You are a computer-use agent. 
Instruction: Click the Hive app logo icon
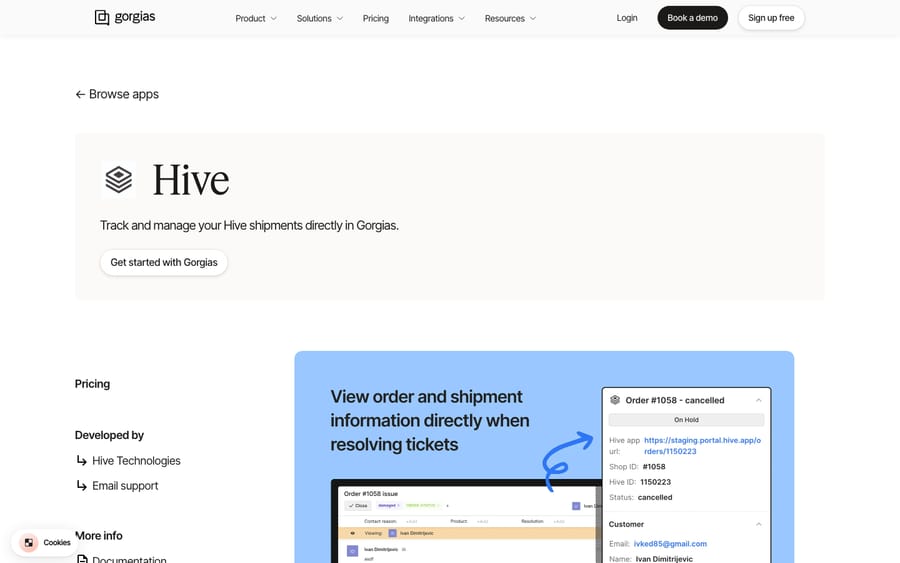(x=119, y=180)
